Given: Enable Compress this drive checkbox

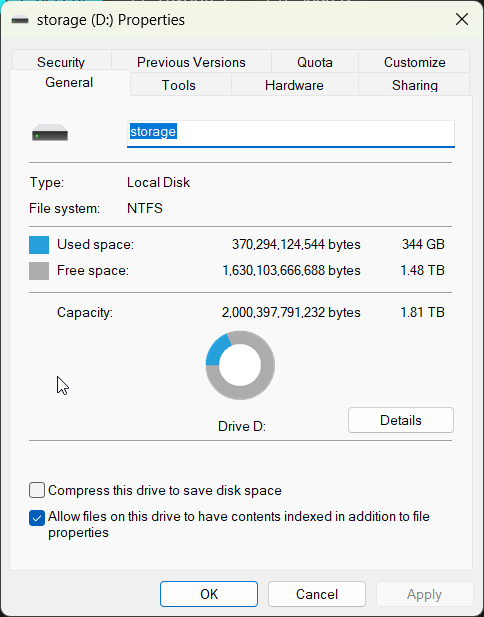Looking at the screenshot, I should coord(37,491).
